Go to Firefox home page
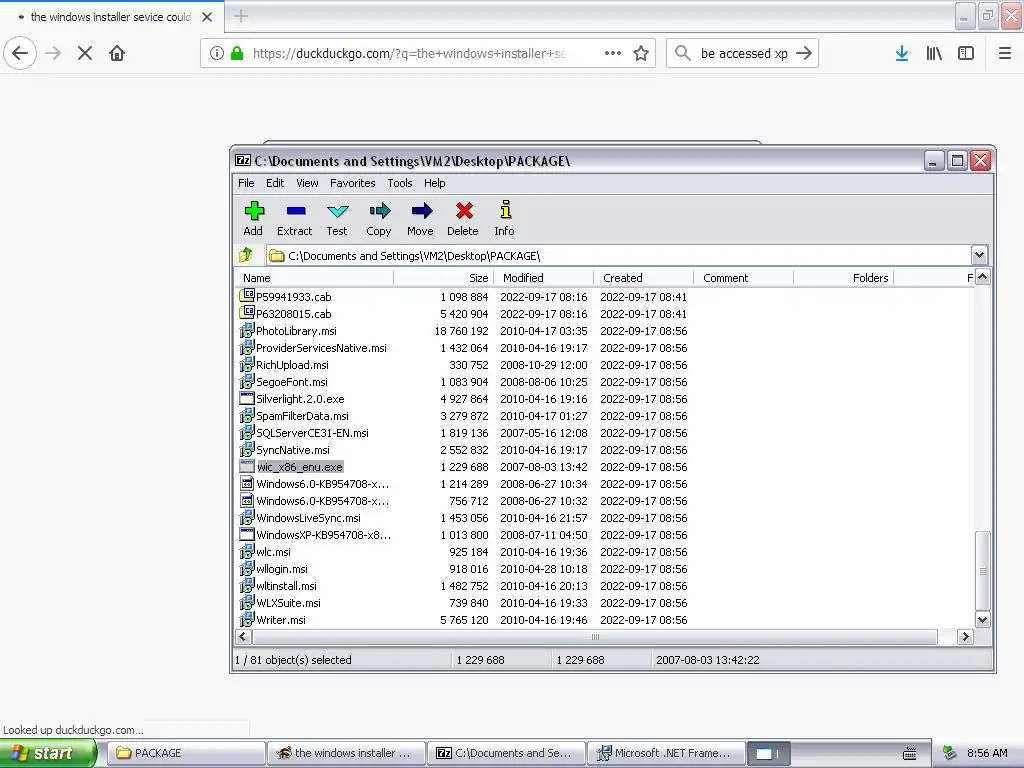This screenshot has width=1024, height=768. pyautogui.click(x=117, y=53)
